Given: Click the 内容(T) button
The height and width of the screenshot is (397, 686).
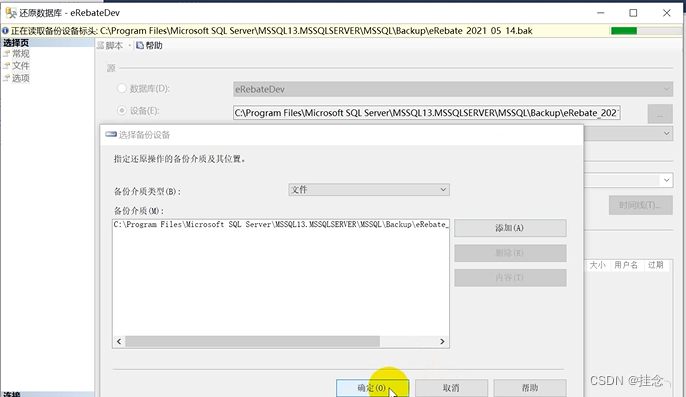Looking at the screenshot, I should click(510, 278).
